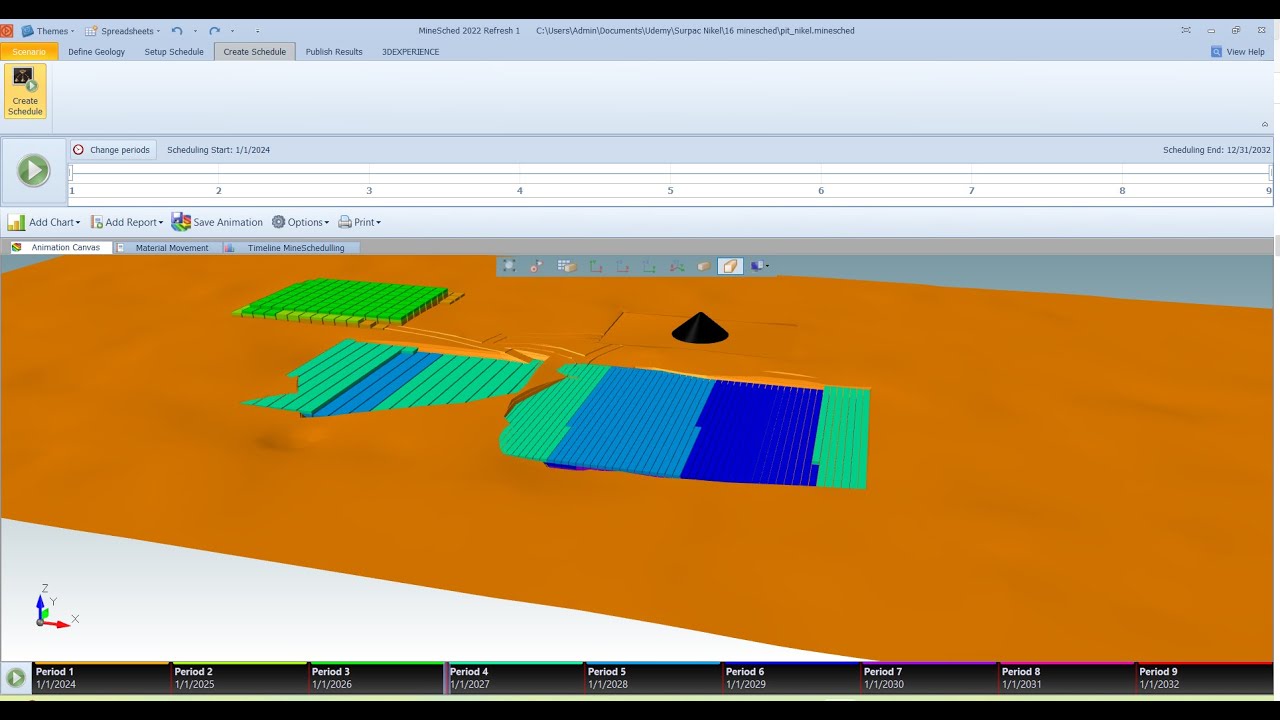
Task: Click the block grid display icon
Action: tap(566, 266)
